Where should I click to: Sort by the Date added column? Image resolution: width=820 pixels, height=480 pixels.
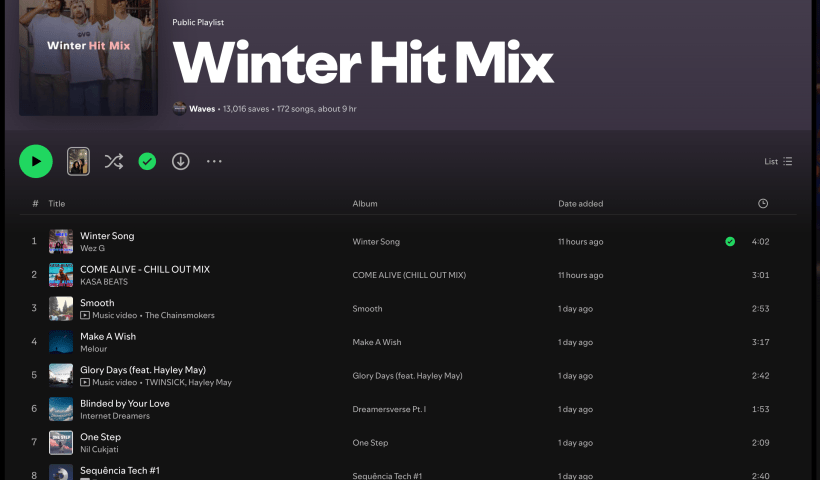580,204
